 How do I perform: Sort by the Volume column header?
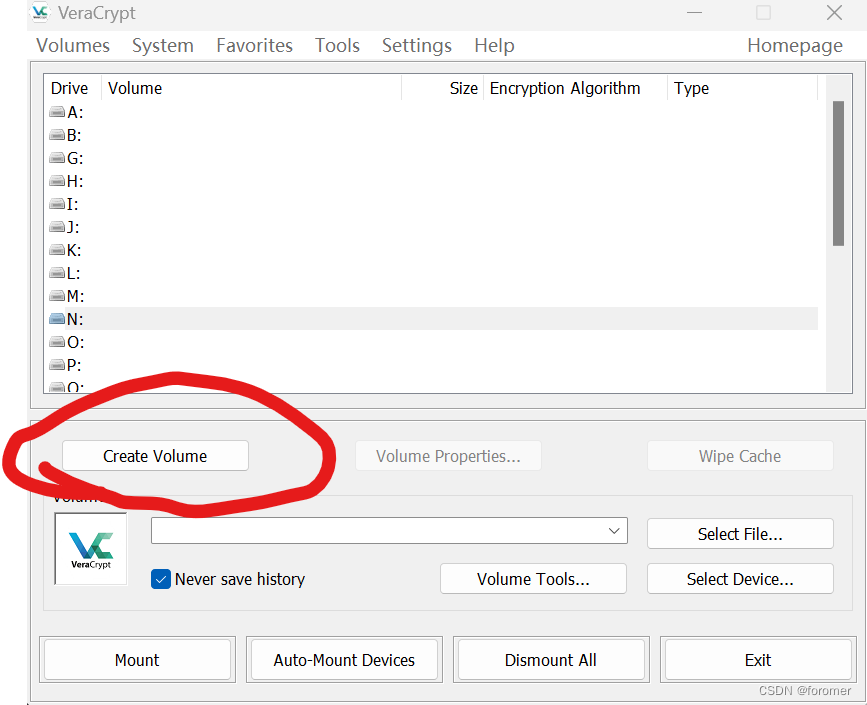click(x=252, y=88)
